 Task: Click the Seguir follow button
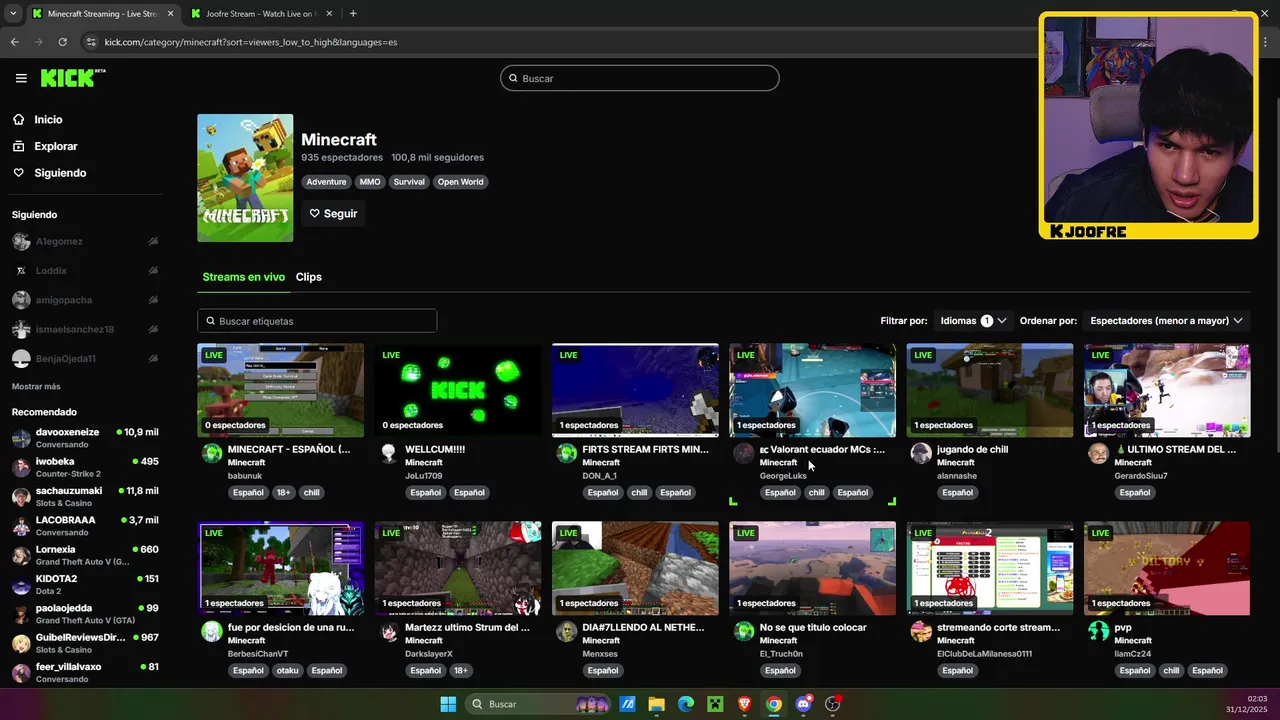coord(333,213)
